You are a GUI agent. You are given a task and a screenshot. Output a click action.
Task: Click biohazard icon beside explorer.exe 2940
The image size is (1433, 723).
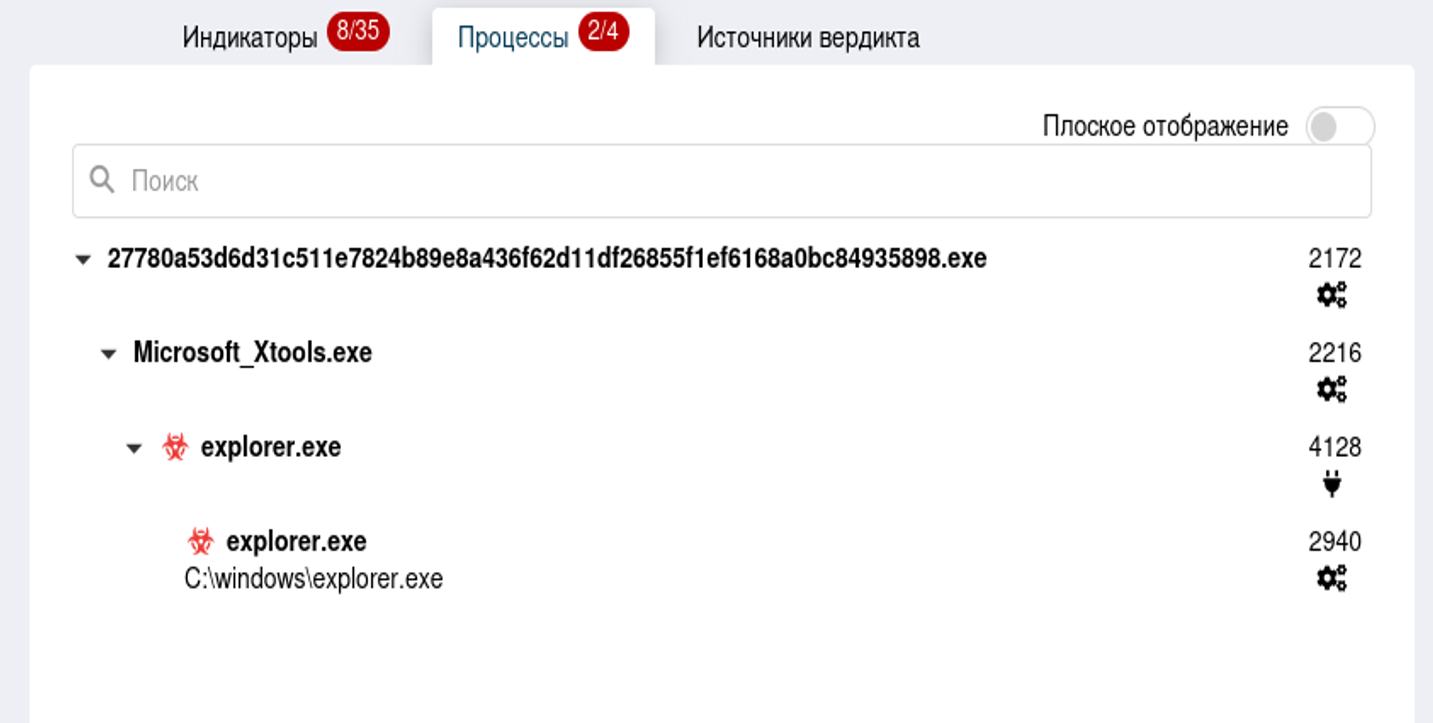(x=200, y=542)
